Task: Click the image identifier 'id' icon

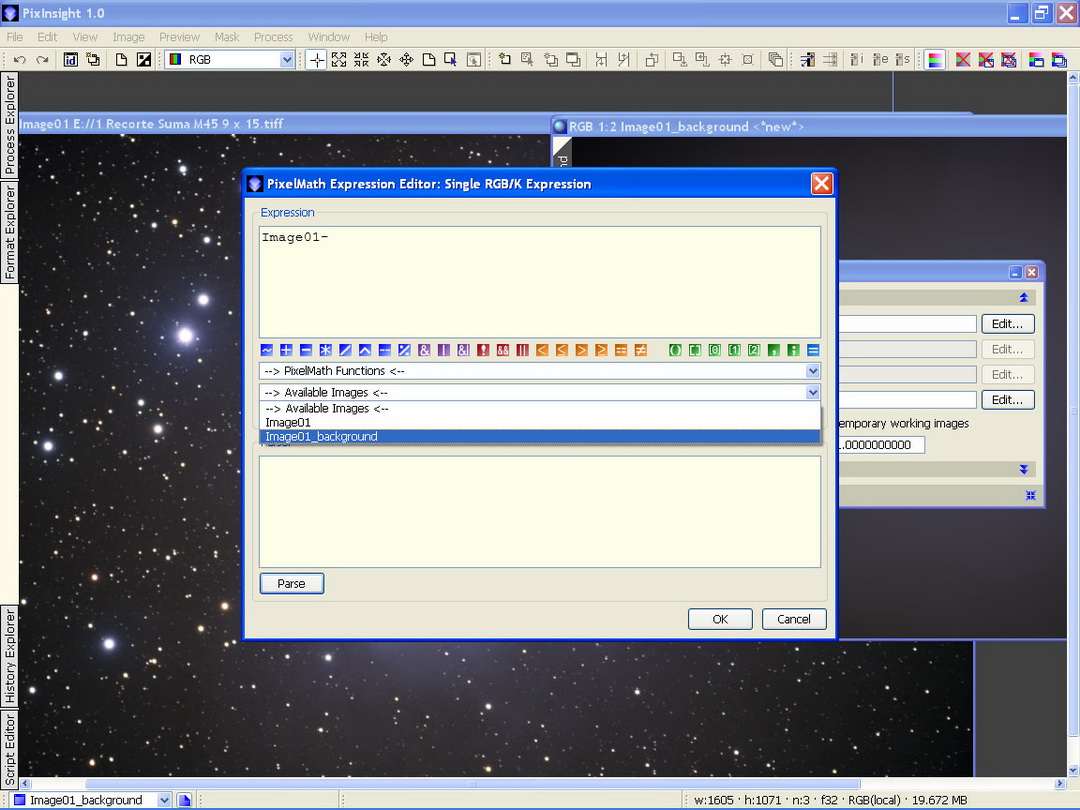Action: click(x=70, y=60)
